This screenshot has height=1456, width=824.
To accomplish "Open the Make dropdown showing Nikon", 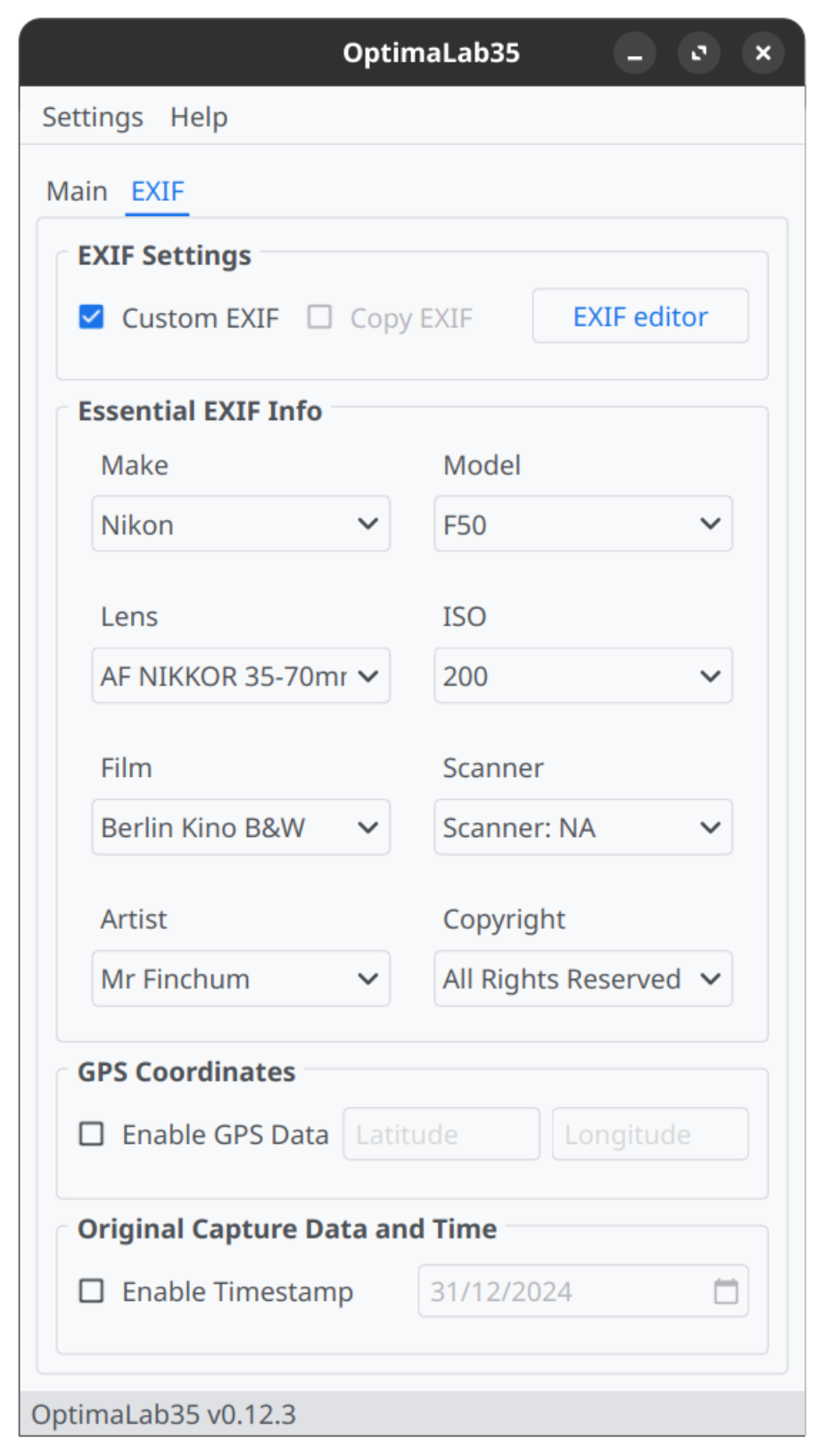I will click(x=241, y=524).
